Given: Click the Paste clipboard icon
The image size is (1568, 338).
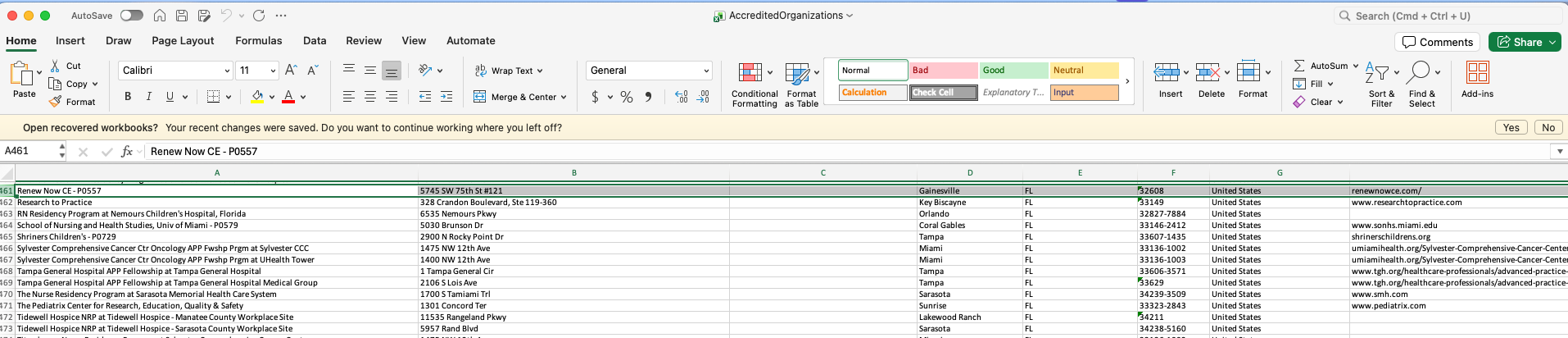Looking at the screenshot, I should pos(20,74).
